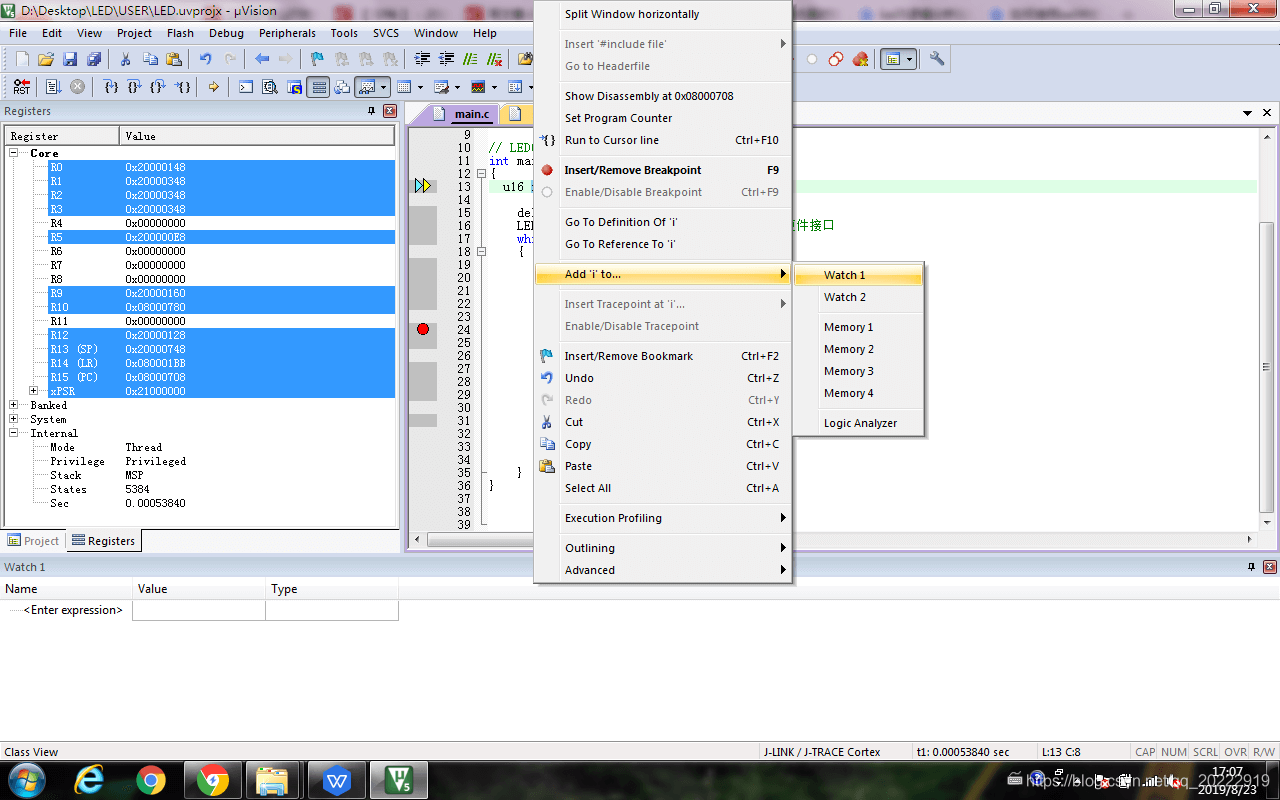Click the yellow Show Next Statement arrow
Screen dimensions: 1280x800
214,87
